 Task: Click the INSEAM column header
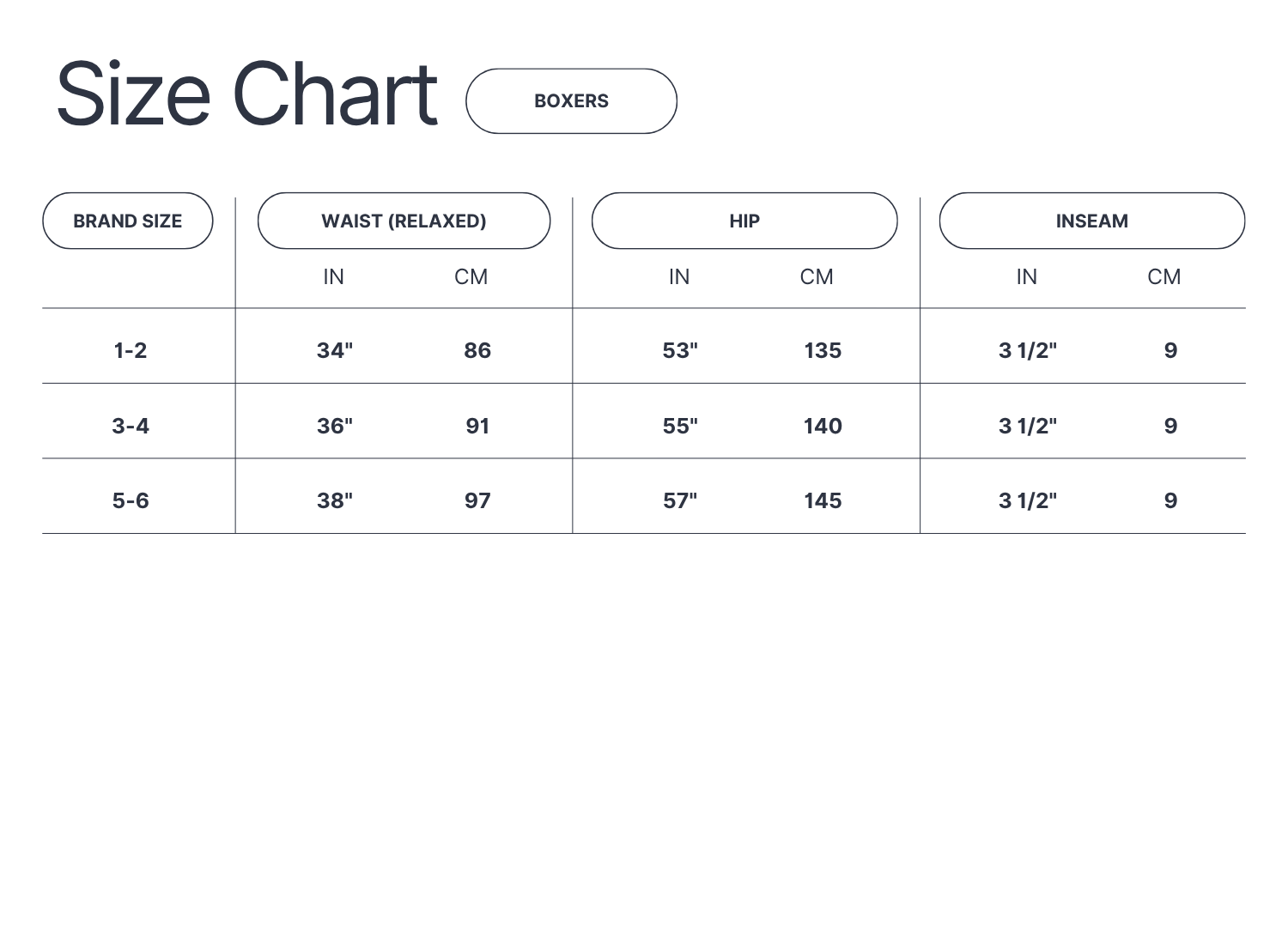coord(1091,221)
